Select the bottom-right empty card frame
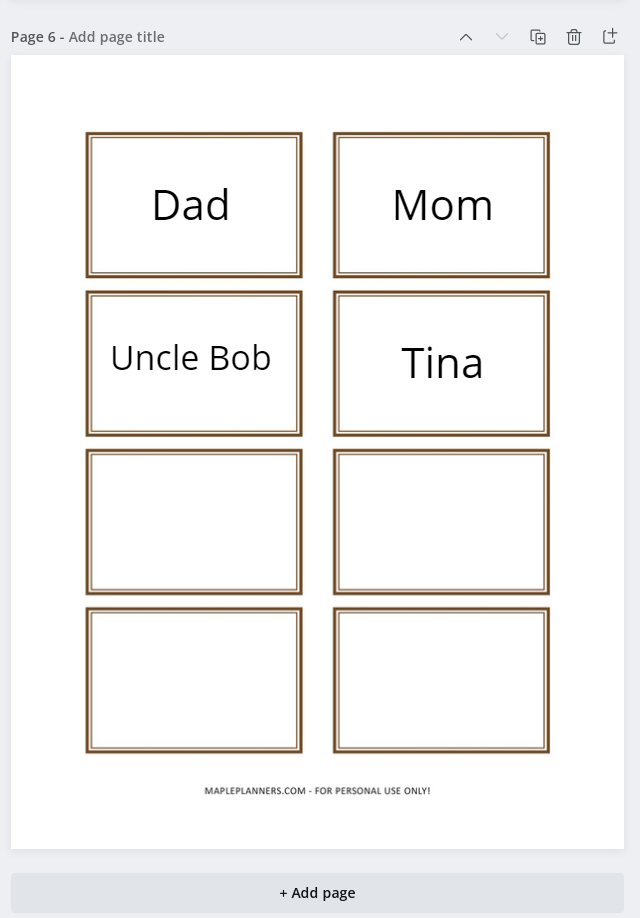 click(x=442, y=680)
